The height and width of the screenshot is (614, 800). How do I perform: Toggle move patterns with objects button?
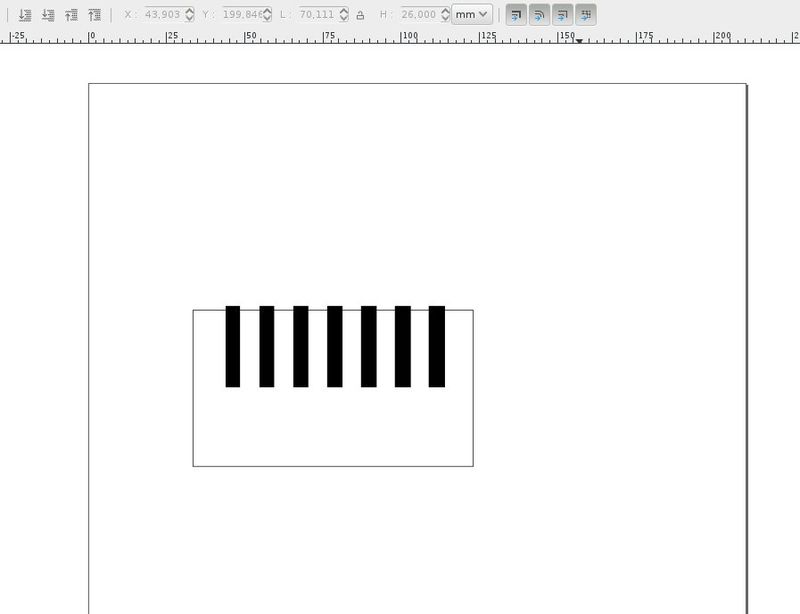tap(586, 15)
